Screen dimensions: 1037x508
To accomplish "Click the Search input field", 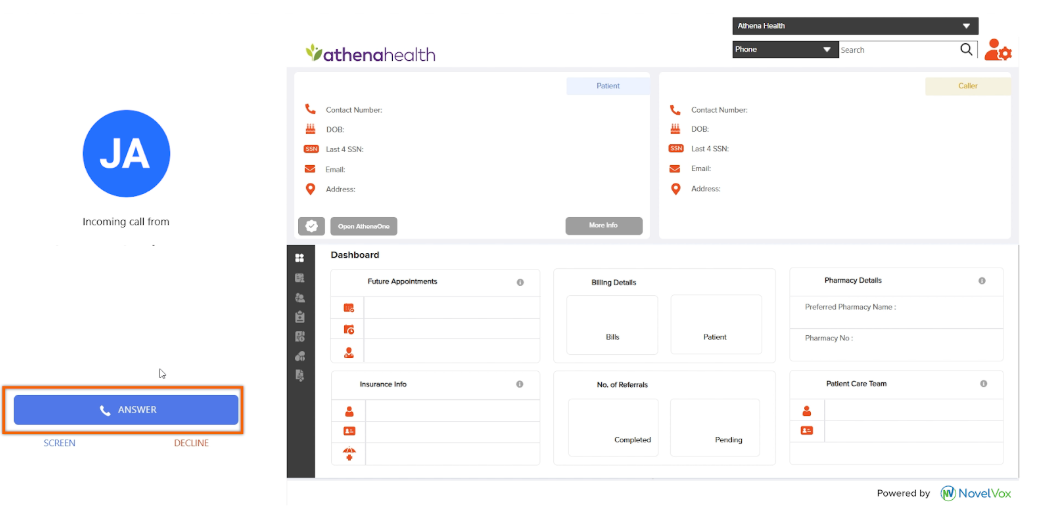I will (897, 50).
